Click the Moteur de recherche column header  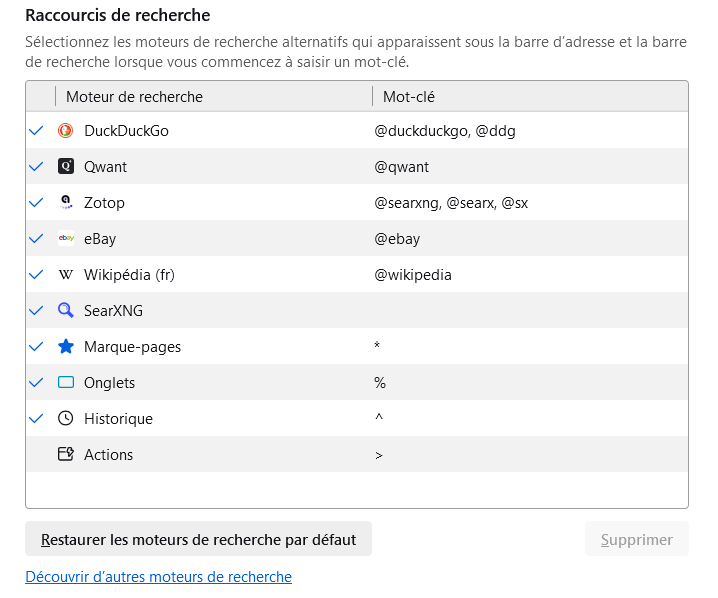click(x=134, y=97)
